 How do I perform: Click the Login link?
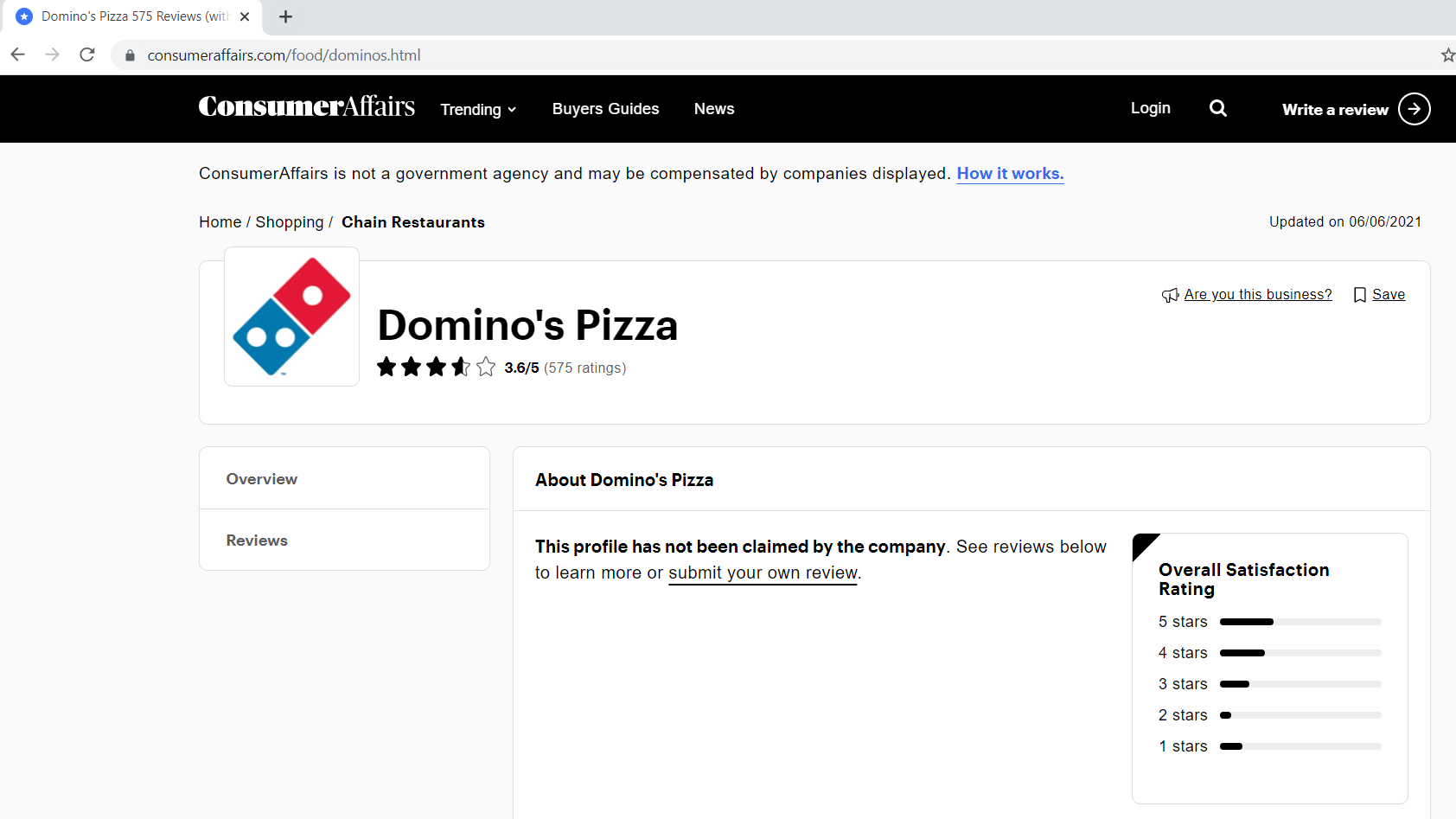pyautogui.click(x=1150, y=108)
